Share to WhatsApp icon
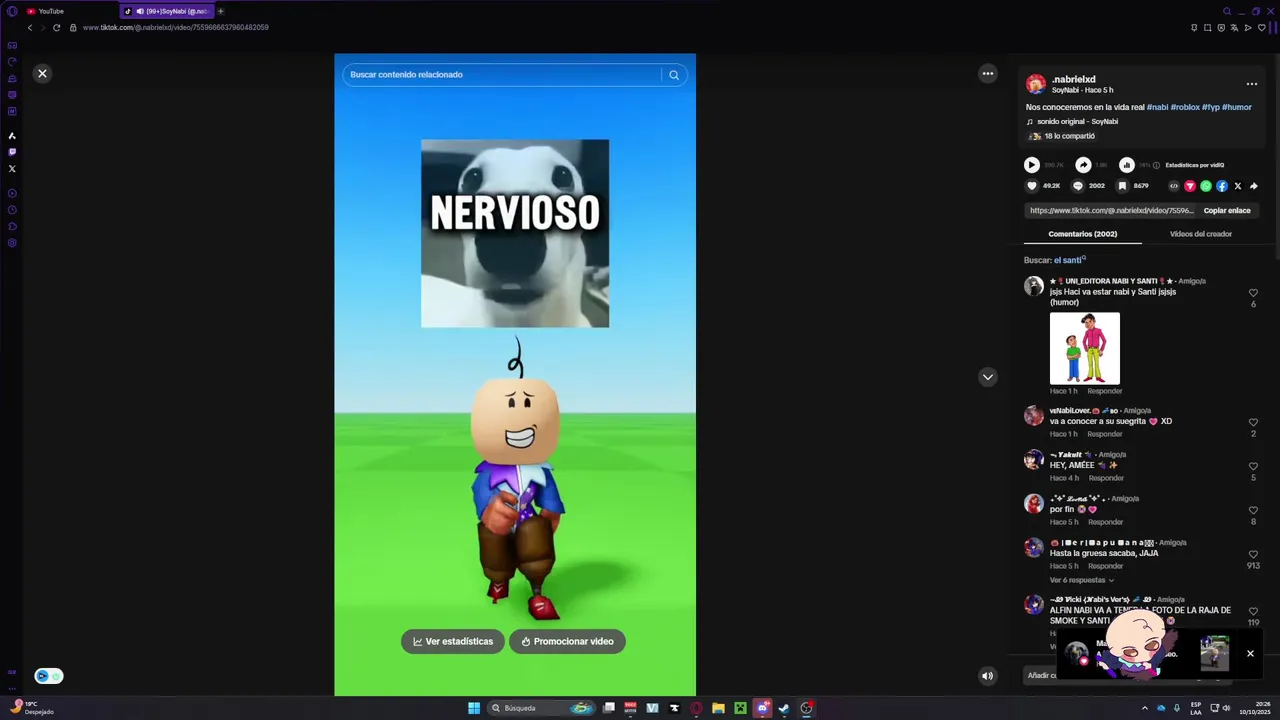This screenshot has width=1280, height=720. click(x=1206, y=186)
